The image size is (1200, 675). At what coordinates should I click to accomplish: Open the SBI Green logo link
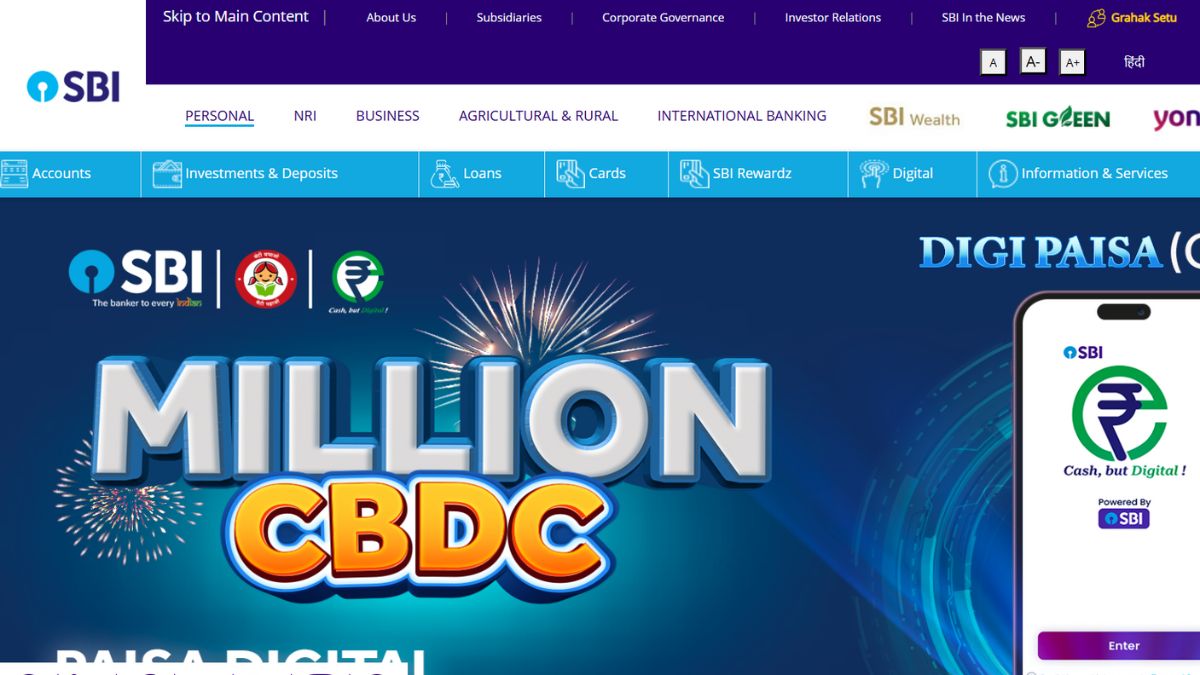1058,118
